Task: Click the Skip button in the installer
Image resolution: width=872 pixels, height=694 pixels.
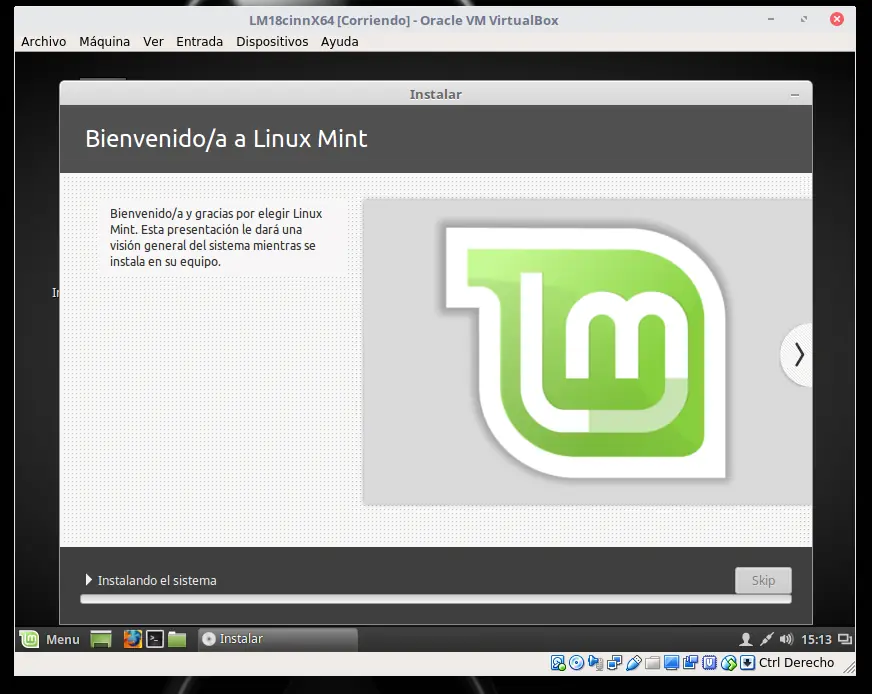Action: (763, 581)
